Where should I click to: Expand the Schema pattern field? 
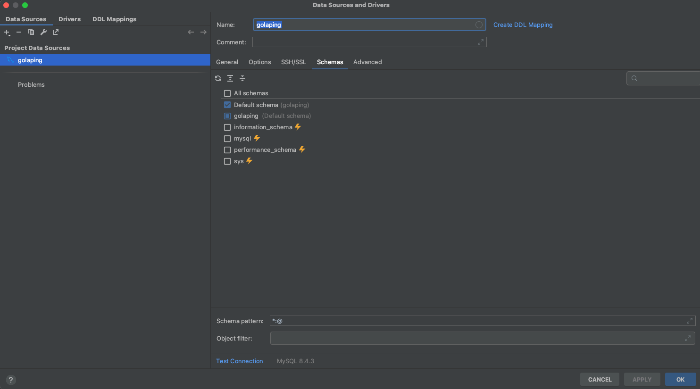click(x=690, y=321)
